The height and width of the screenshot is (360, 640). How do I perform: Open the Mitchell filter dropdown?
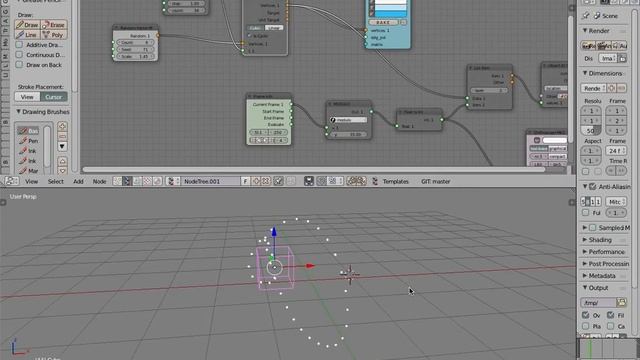coord(616,202)
